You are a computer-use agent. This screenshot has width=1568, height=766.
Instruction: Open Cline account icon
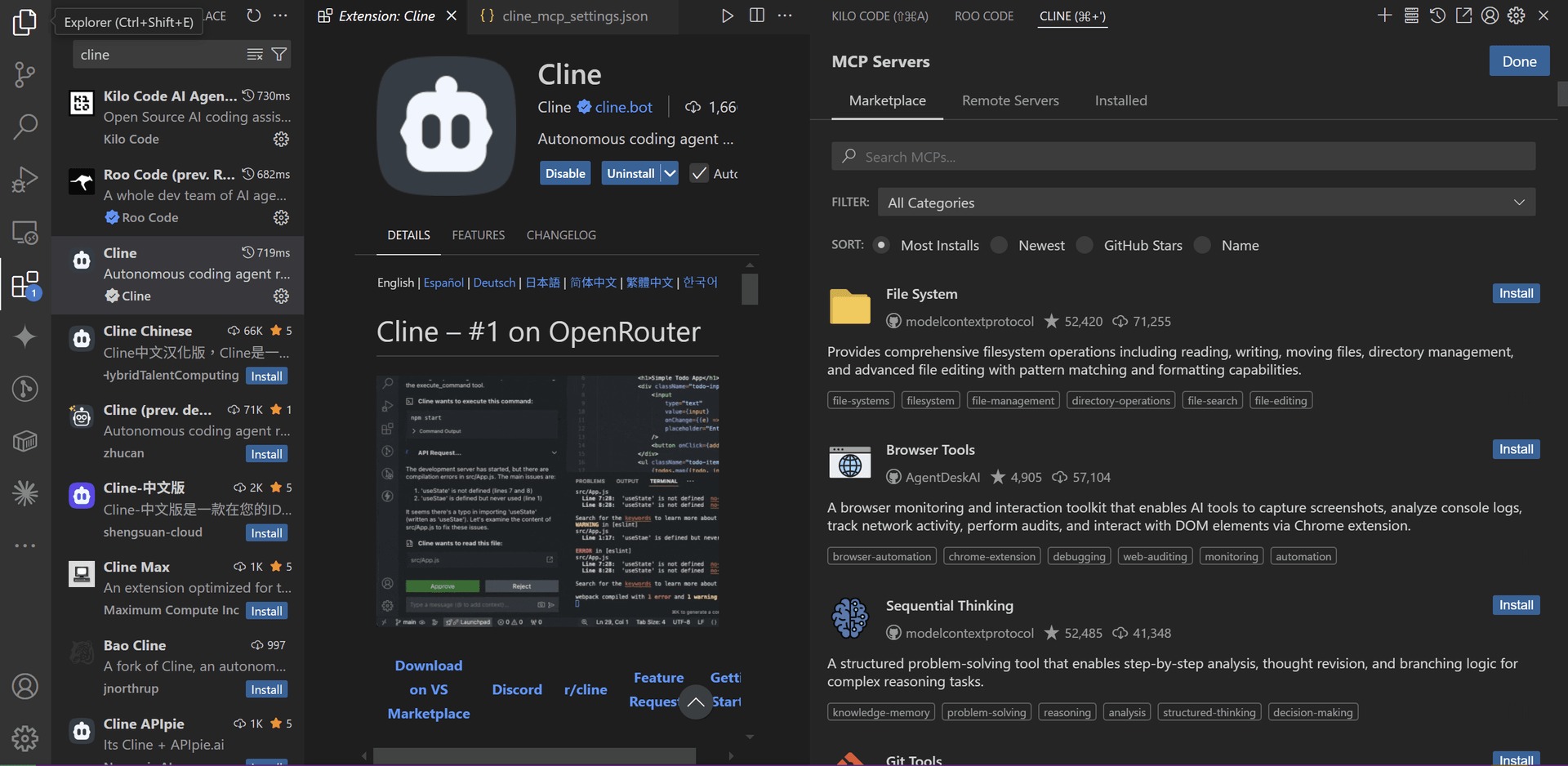[x=1490, y=16]
